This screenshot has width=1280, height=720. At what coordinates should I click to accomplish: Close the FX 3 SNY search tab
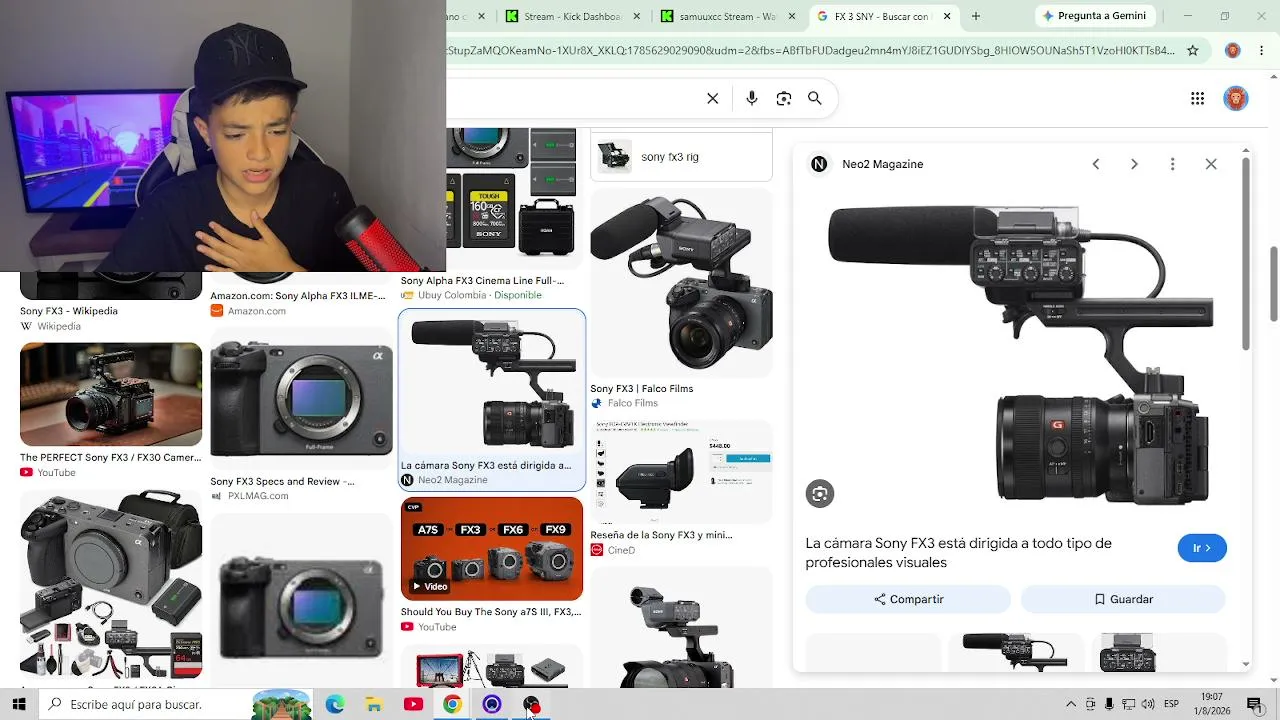click(947, 16)
